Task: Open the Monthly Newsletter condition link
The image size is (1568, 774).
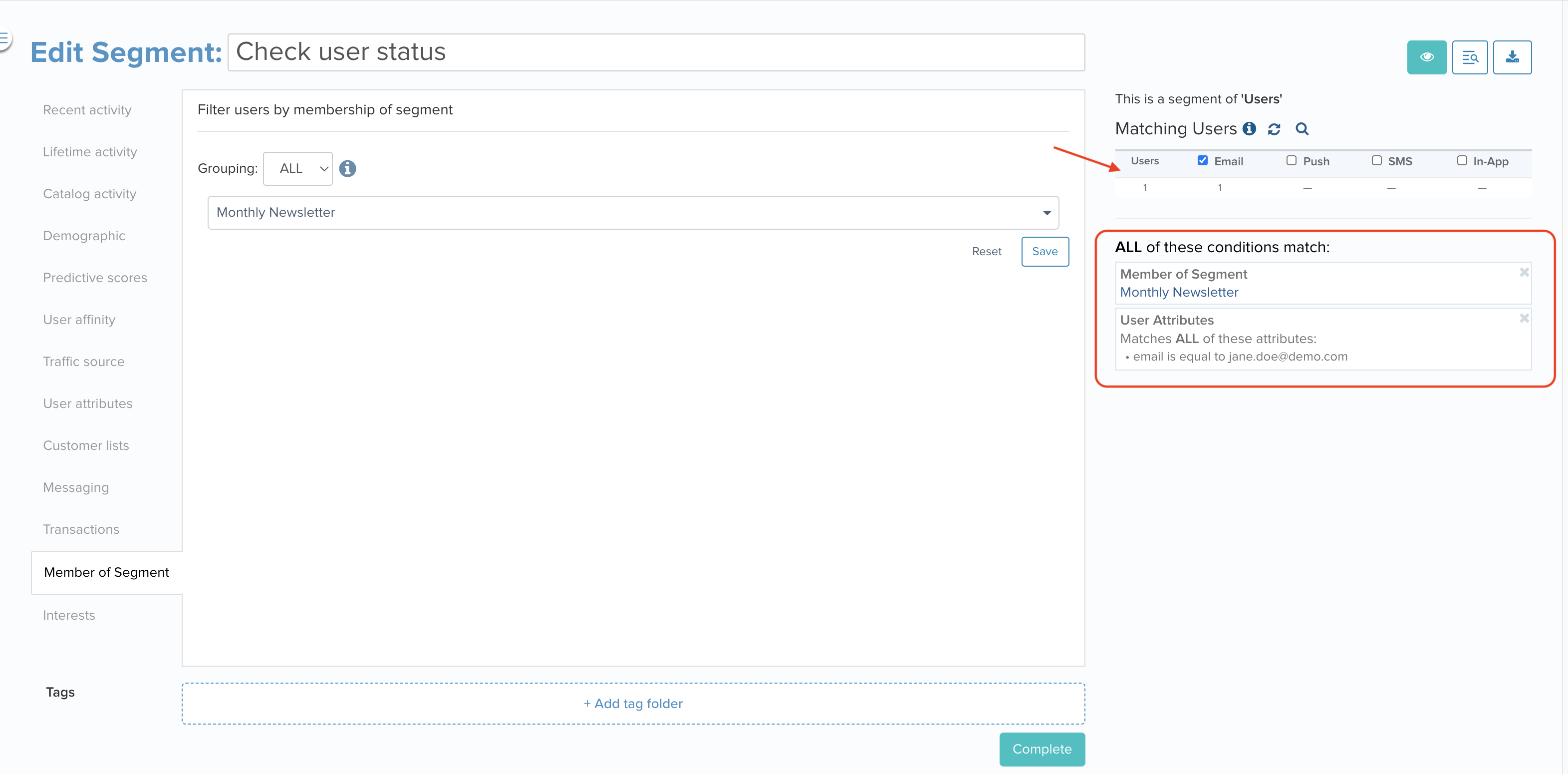Action: 1178,292
